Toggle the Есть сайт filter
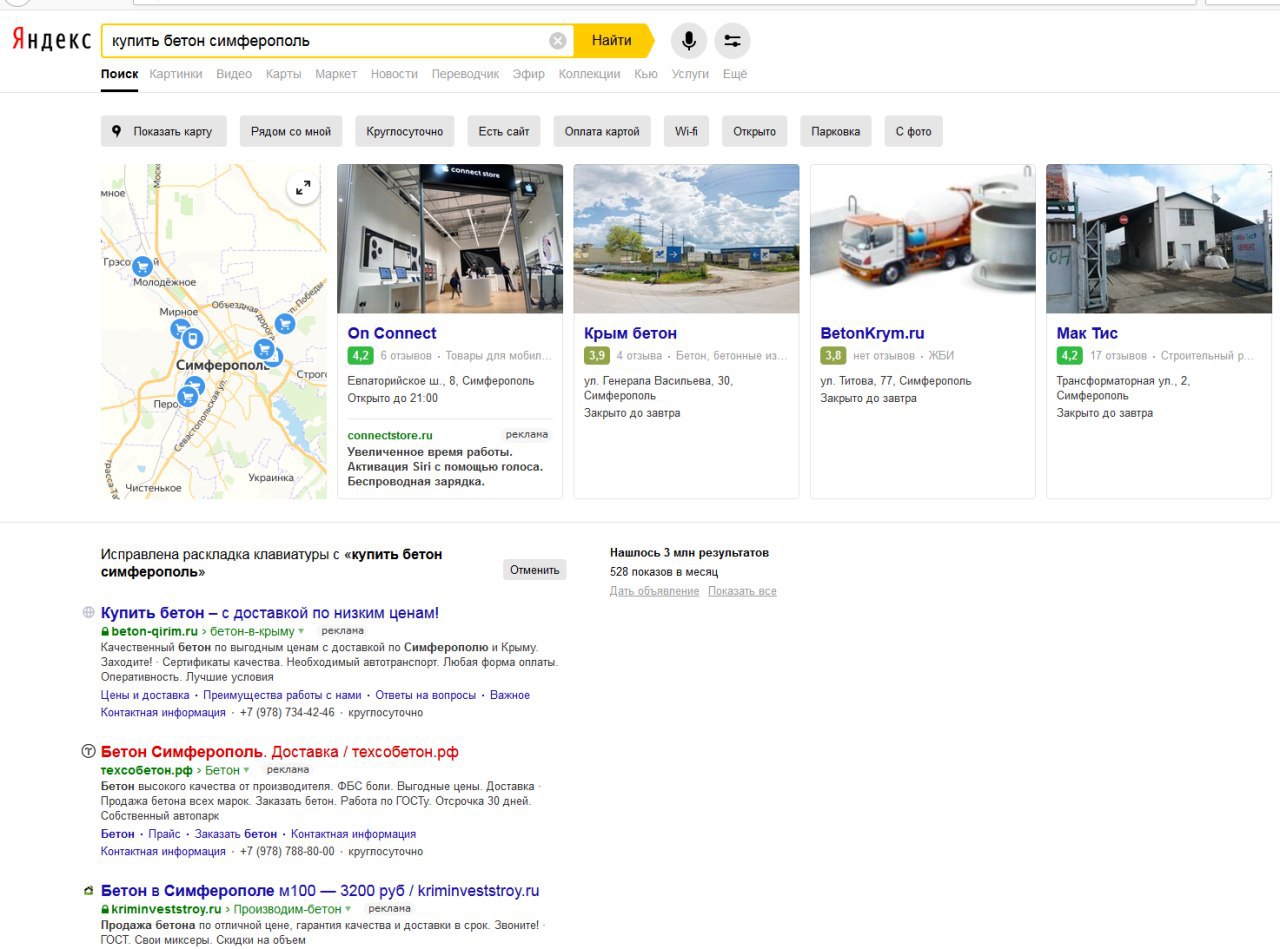This screenshot has height=949, width=1280. click(504, 131)
